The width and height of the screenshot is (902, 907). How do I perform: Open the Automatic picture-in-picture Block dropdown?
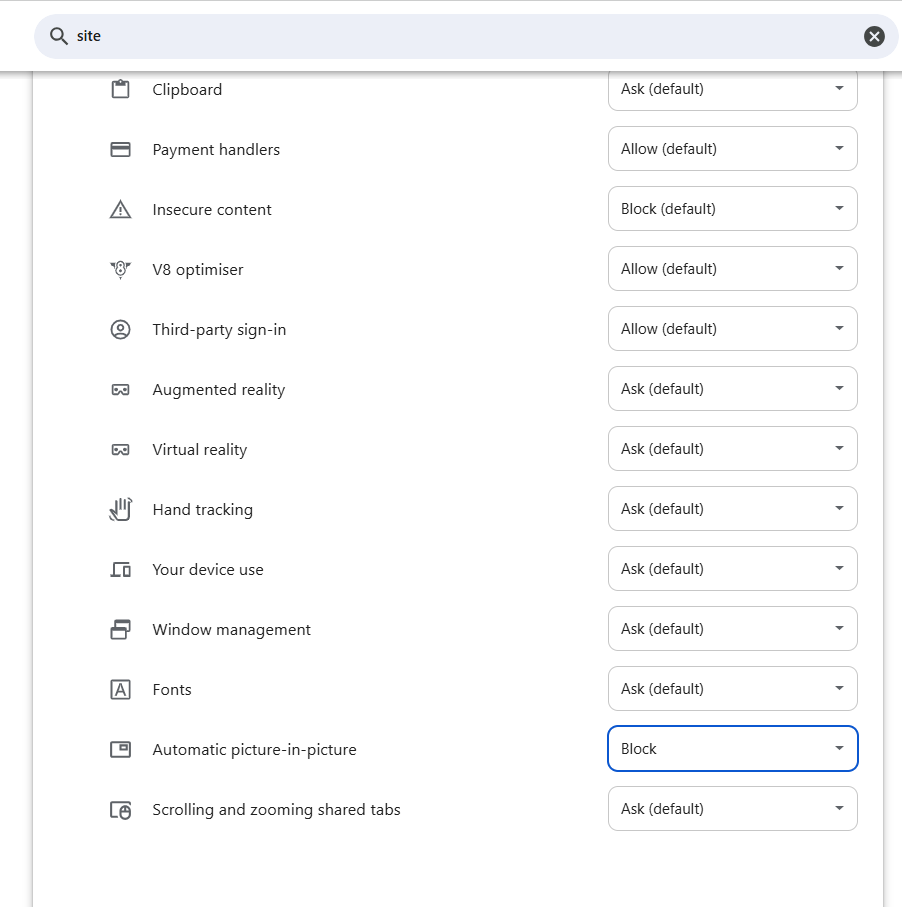(x=732, y=749)
